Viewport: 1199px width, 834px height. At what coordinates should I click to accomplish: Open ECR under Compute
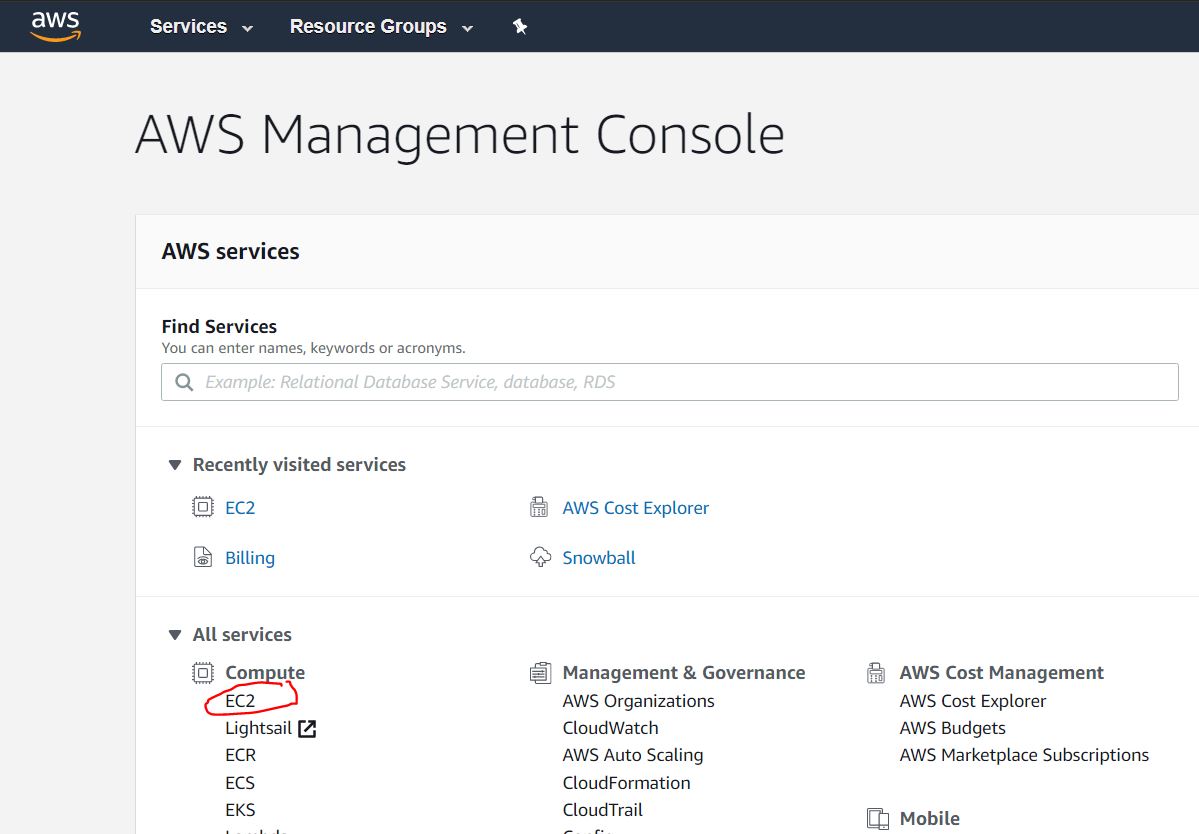click(x=241, y=755)
